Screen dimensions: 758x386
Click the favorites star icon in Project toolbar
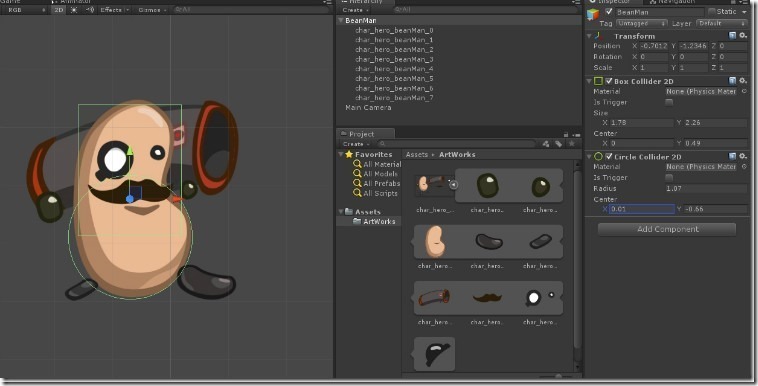click(572, 144)
